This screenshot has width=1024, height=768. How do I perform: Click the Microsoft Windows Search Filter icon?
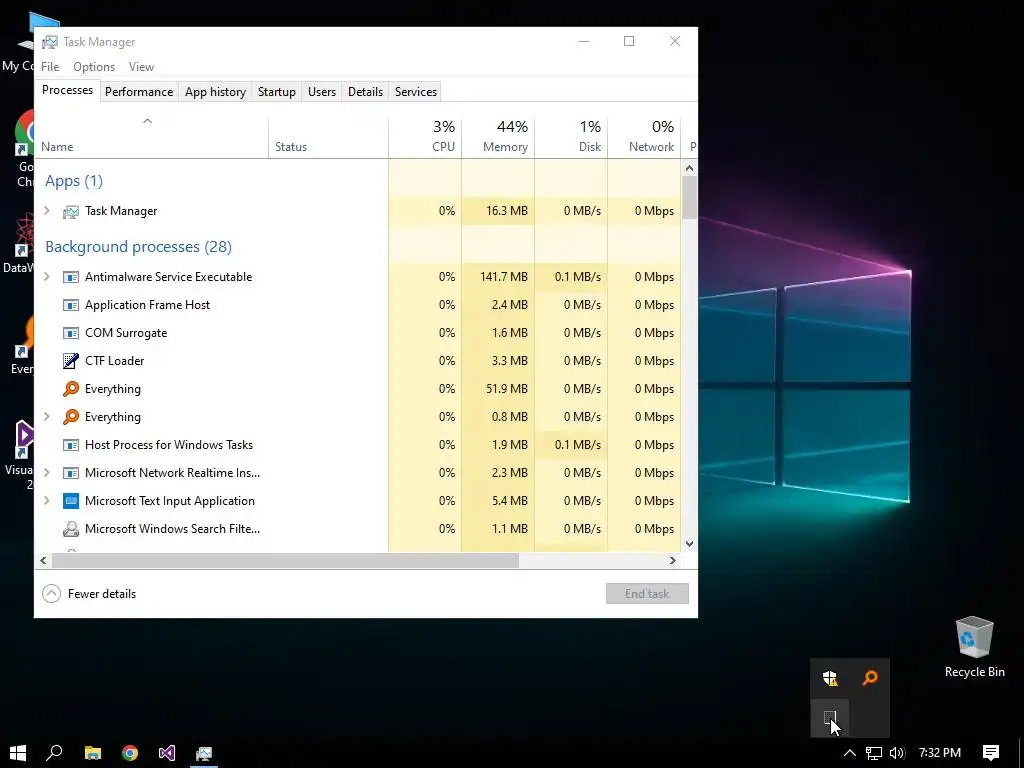(x=71, y=529)
